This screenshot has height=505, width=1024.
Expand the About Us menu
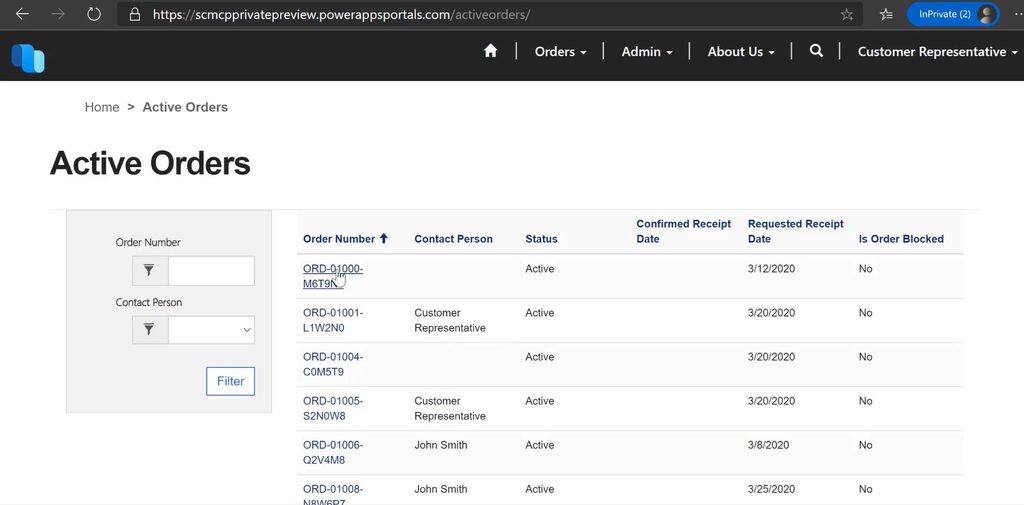coord(741,52)
